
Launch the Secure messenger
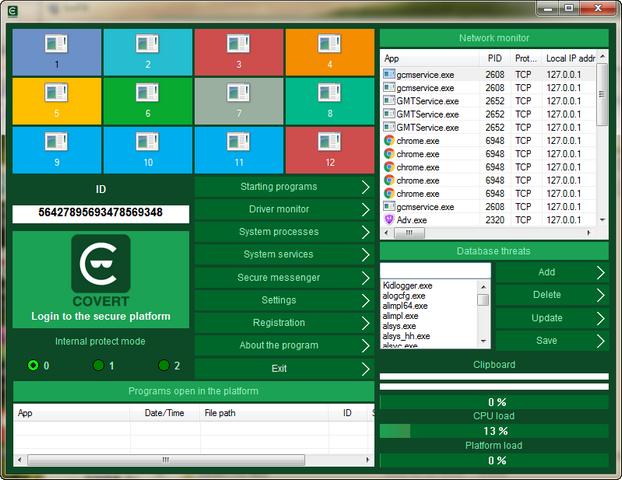(x=284, y=277)
